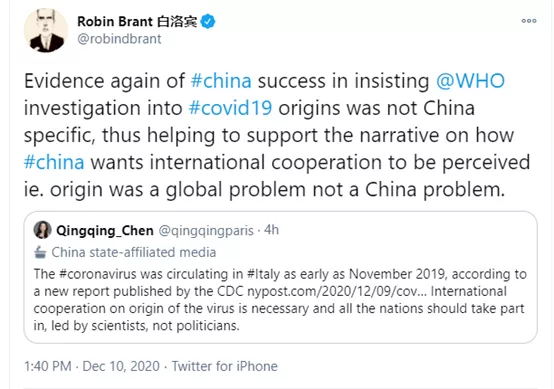Click the #covid19 hashtag
The width and height of the screenshot is (554, 389).
(x=230, y=108)
